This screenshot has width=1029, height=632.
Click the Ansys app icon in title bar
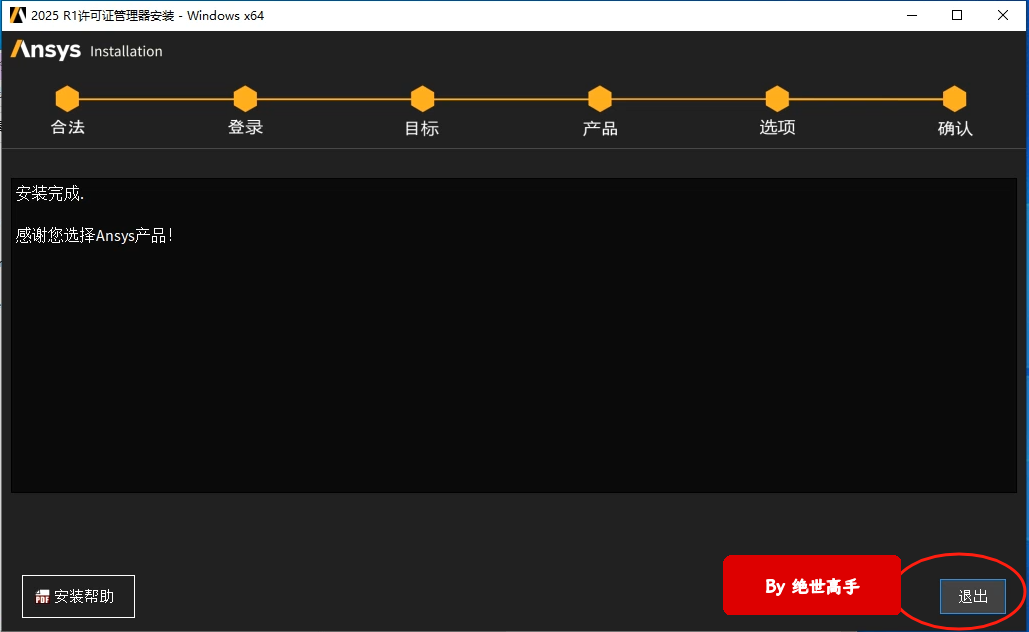tap(16, 15)
